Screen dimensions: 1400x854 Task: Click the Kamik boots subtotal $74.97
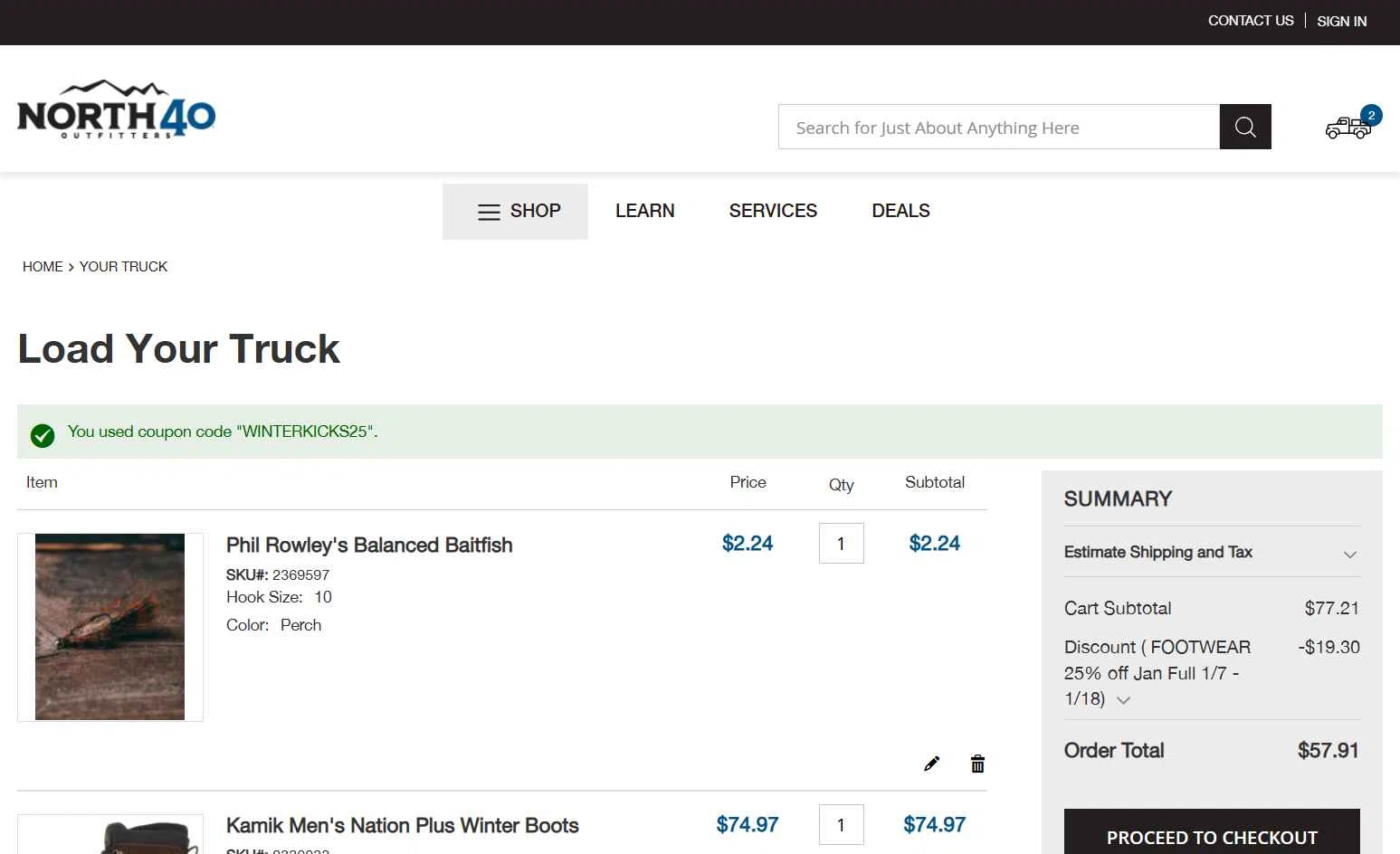pyautogui.click(x=934, y=825)
